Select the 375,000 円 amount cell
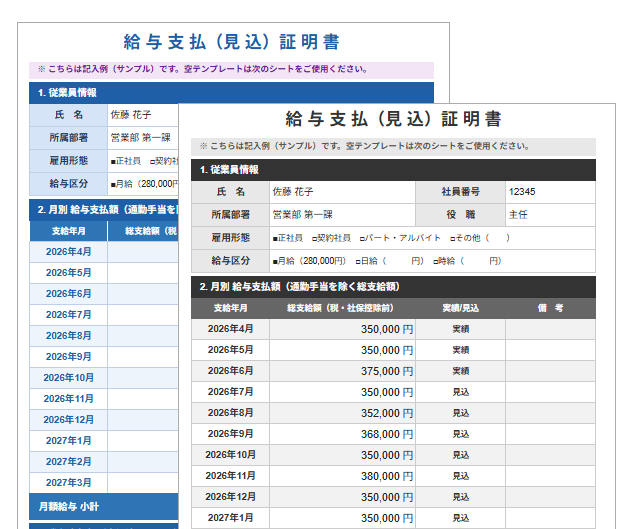 point(342,371)
